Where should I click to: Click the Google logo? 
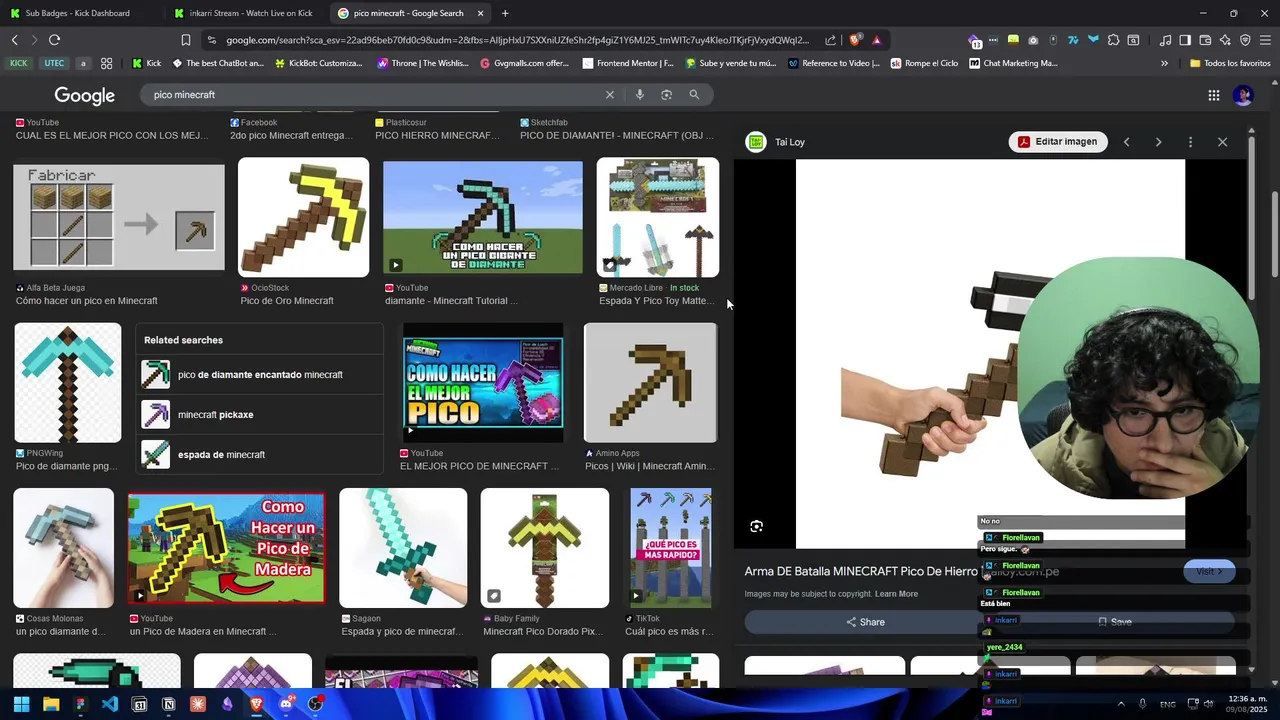[x=85, y=95]
